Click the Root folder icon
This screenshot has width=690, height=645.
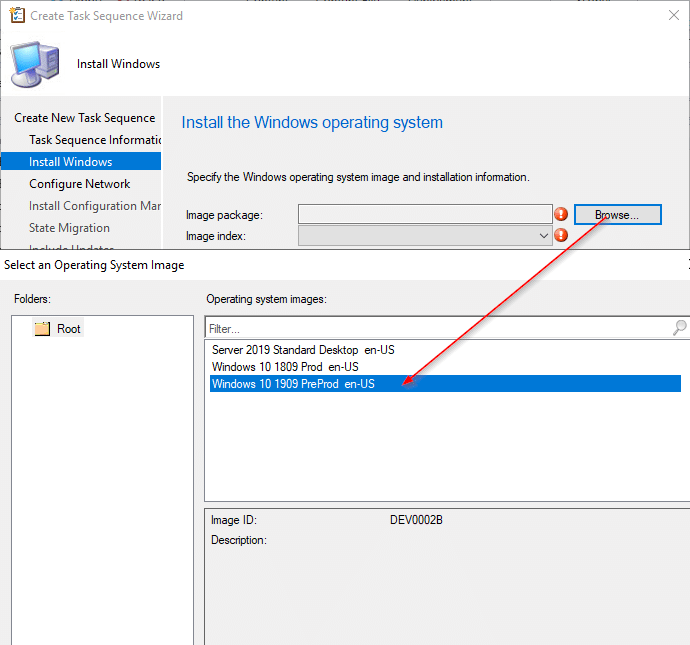42,329
